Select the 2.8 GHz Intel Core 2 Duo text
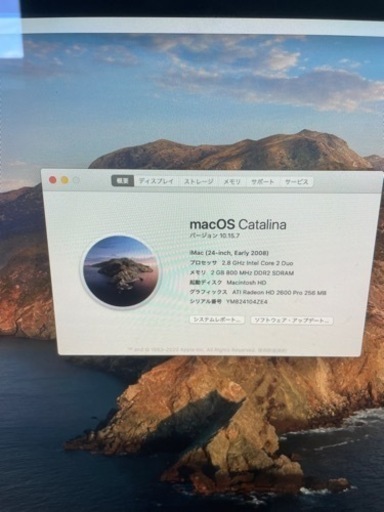The width and height of the screenshot is (384, 512). (258, 263)
